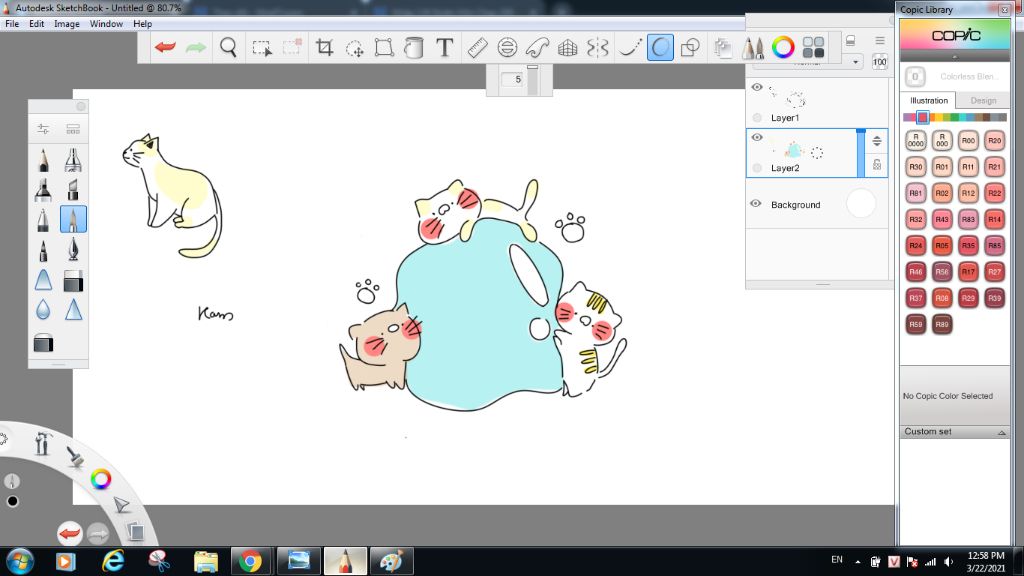Switch to the Illustration tab
Viewport: 1024px width, 576px height.
[929, 101]
